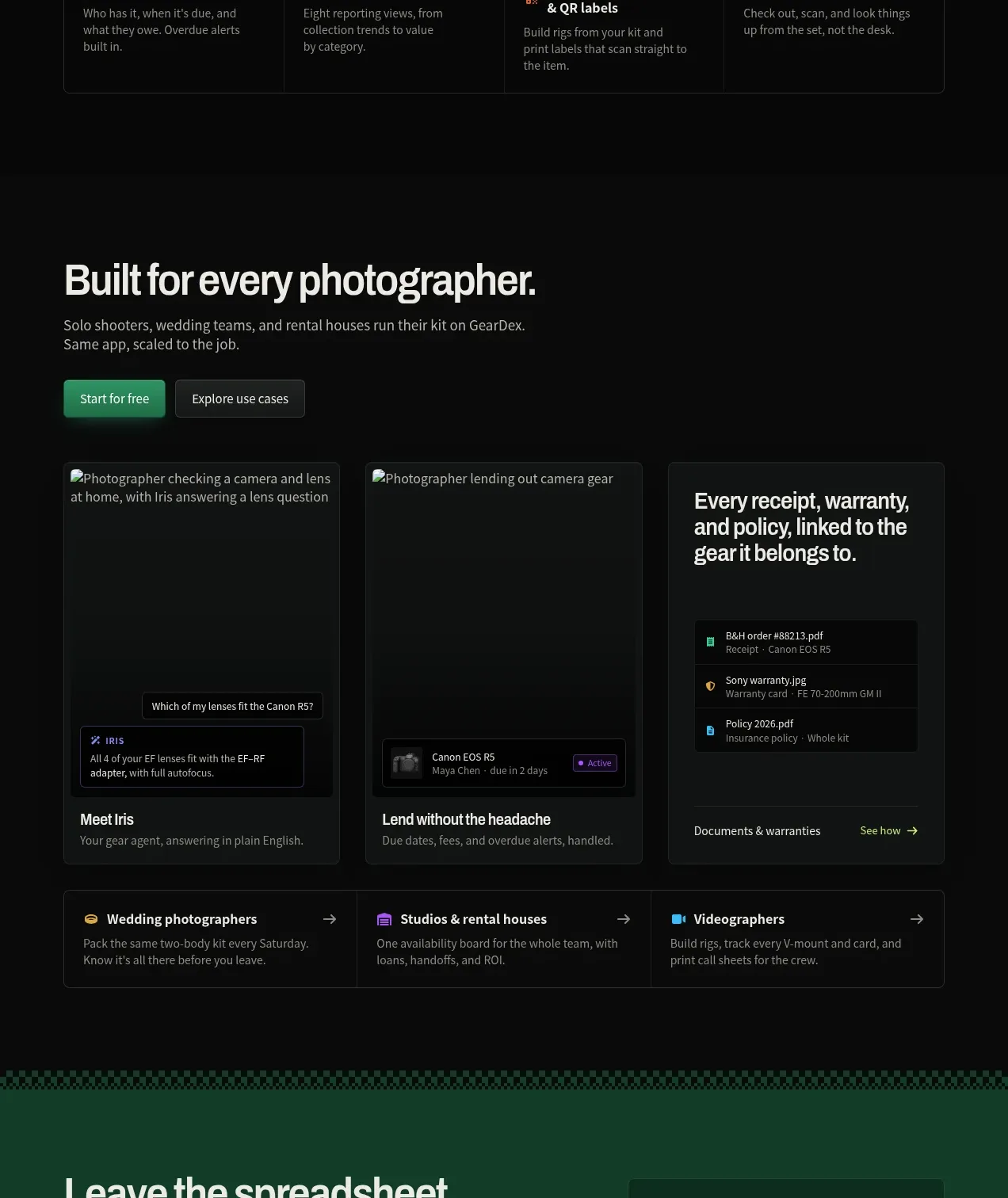Click the 'Due dates, fees, and overdue alerts' subtitle
Screen dimensions: 1008x1198
pyautogui.click(x=497, y=840)
